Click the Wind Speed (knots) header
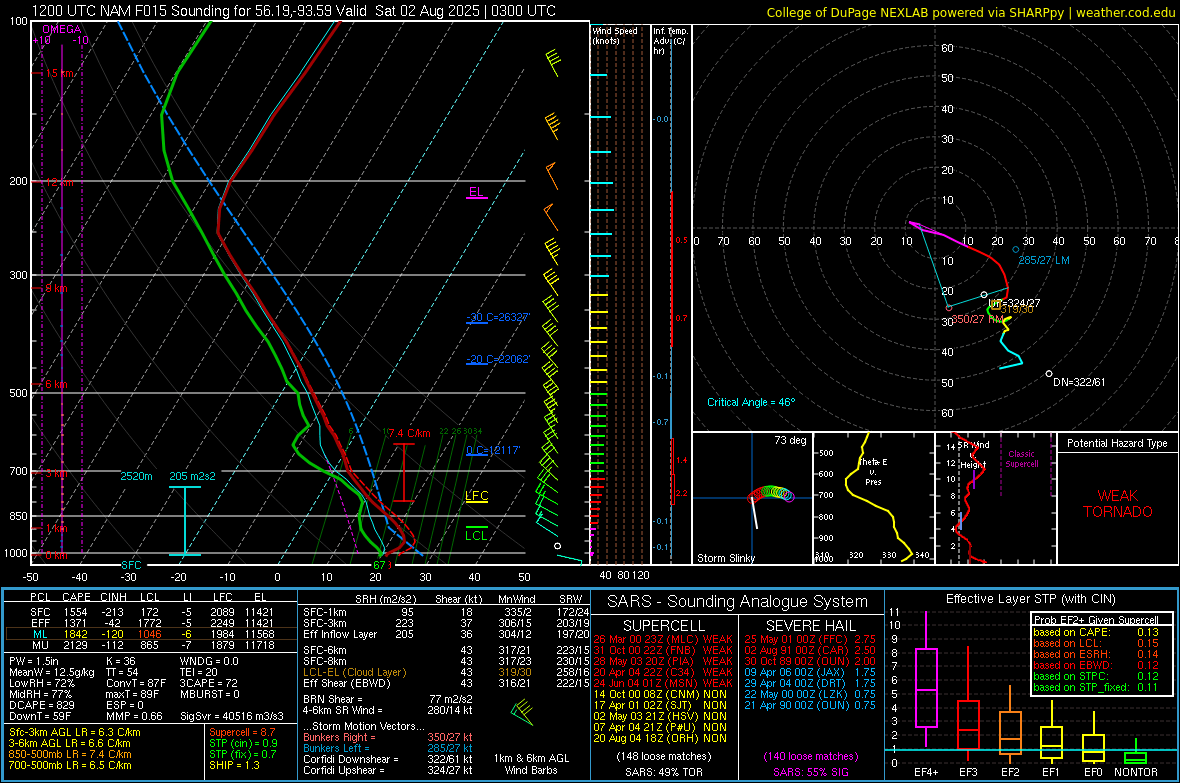 (615, 35)
